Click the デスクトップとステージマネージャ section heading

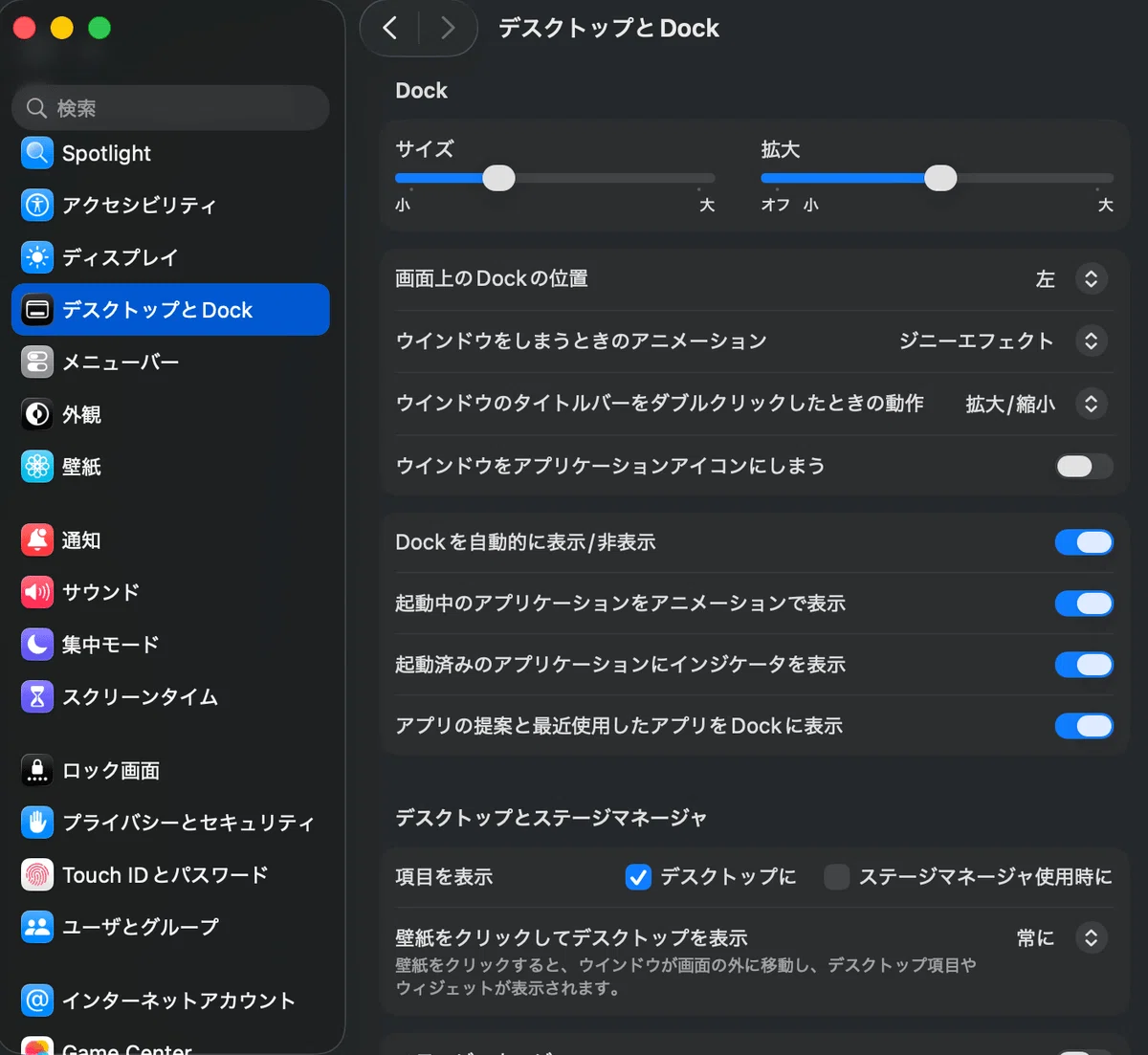point(551,818)
